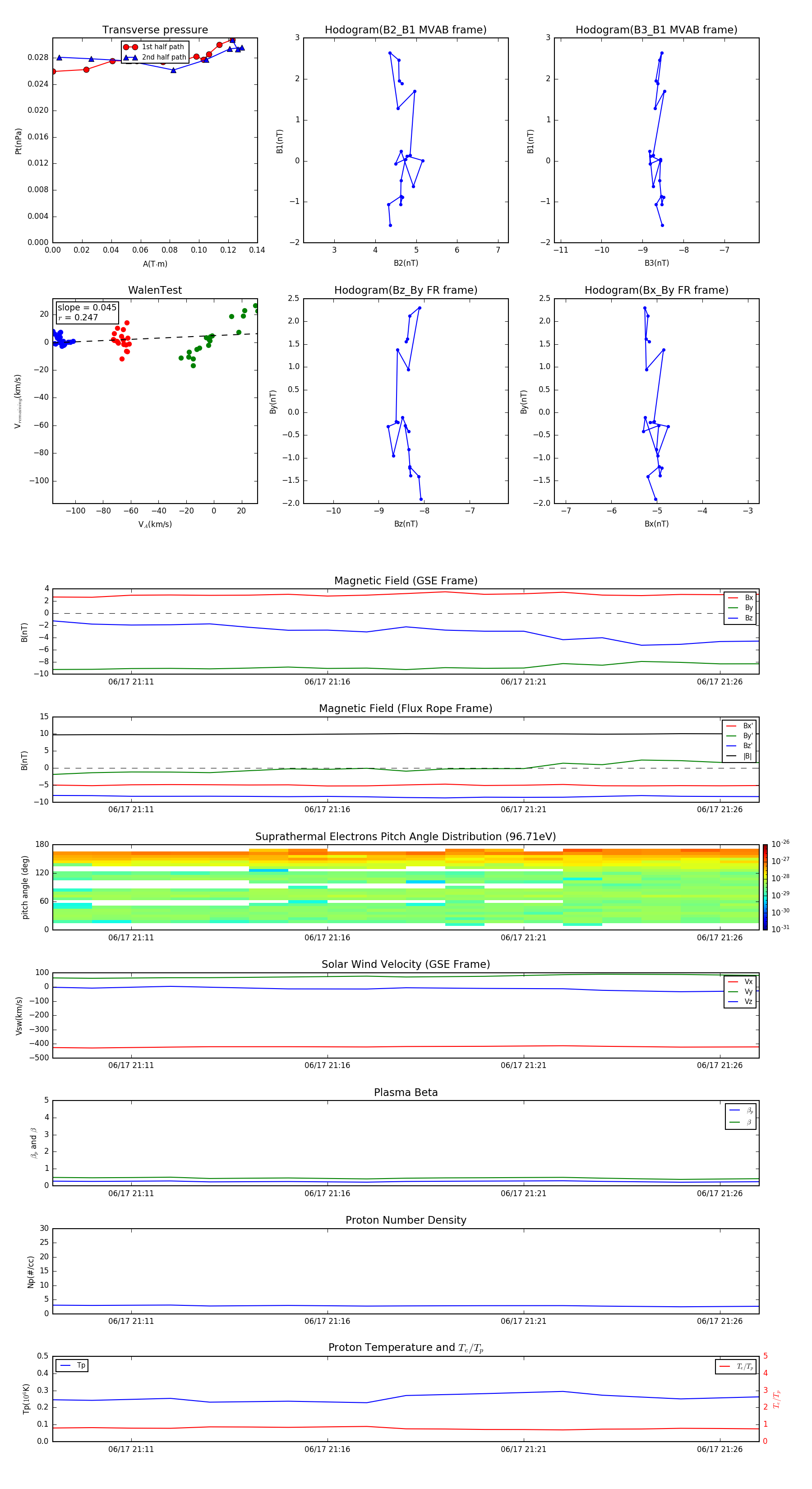Click the "Transverse pressure" plot title
This screenshot has height=1489, width=812.
click(155, 30)
